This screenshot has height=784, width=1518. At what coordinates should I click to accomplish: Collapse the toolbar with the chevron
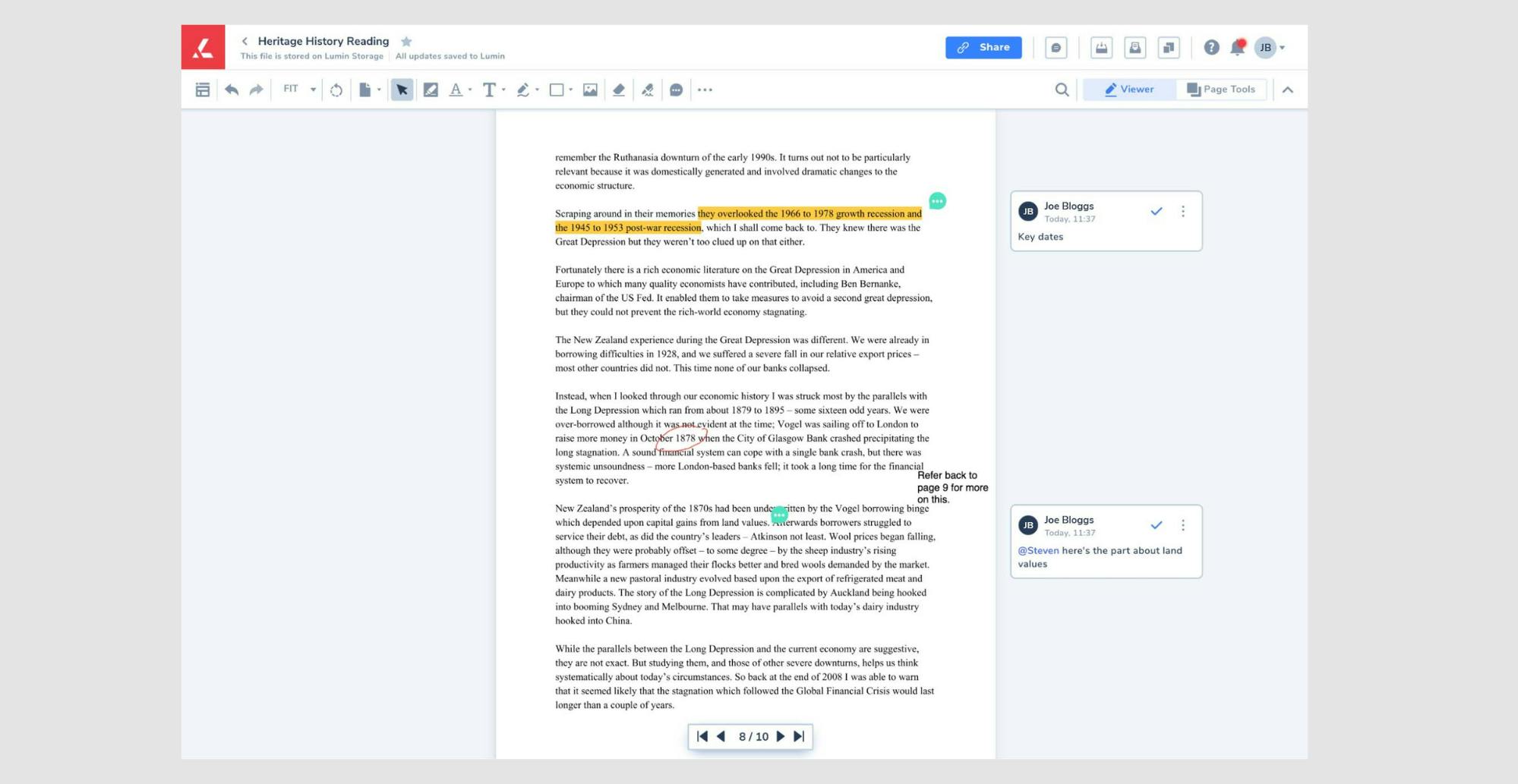[1287, 90]
